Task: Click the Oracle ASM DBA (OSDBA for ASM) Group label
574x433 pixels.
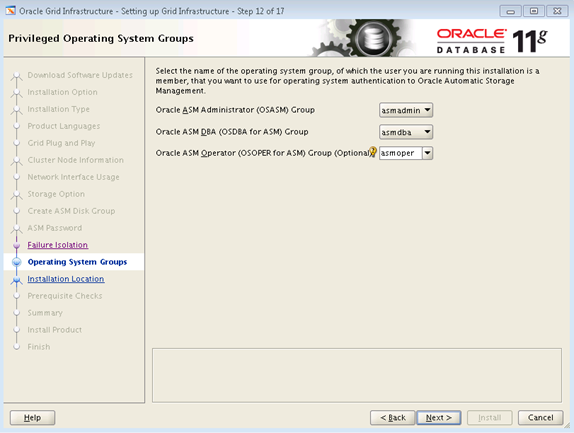Action: click(232, 132)
